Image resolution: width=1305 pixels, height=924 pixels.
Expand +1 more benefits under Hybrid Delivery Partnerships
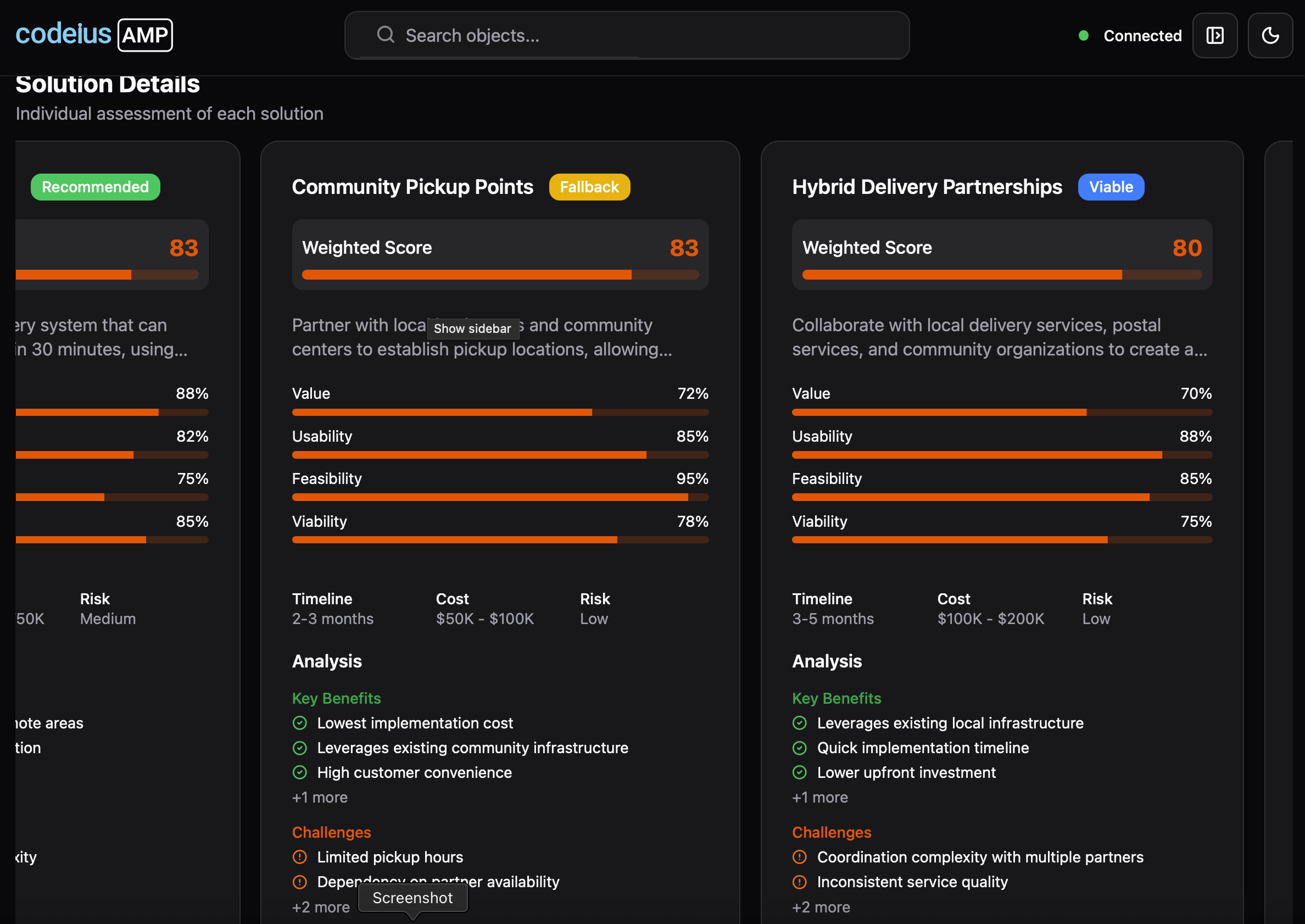820,797
